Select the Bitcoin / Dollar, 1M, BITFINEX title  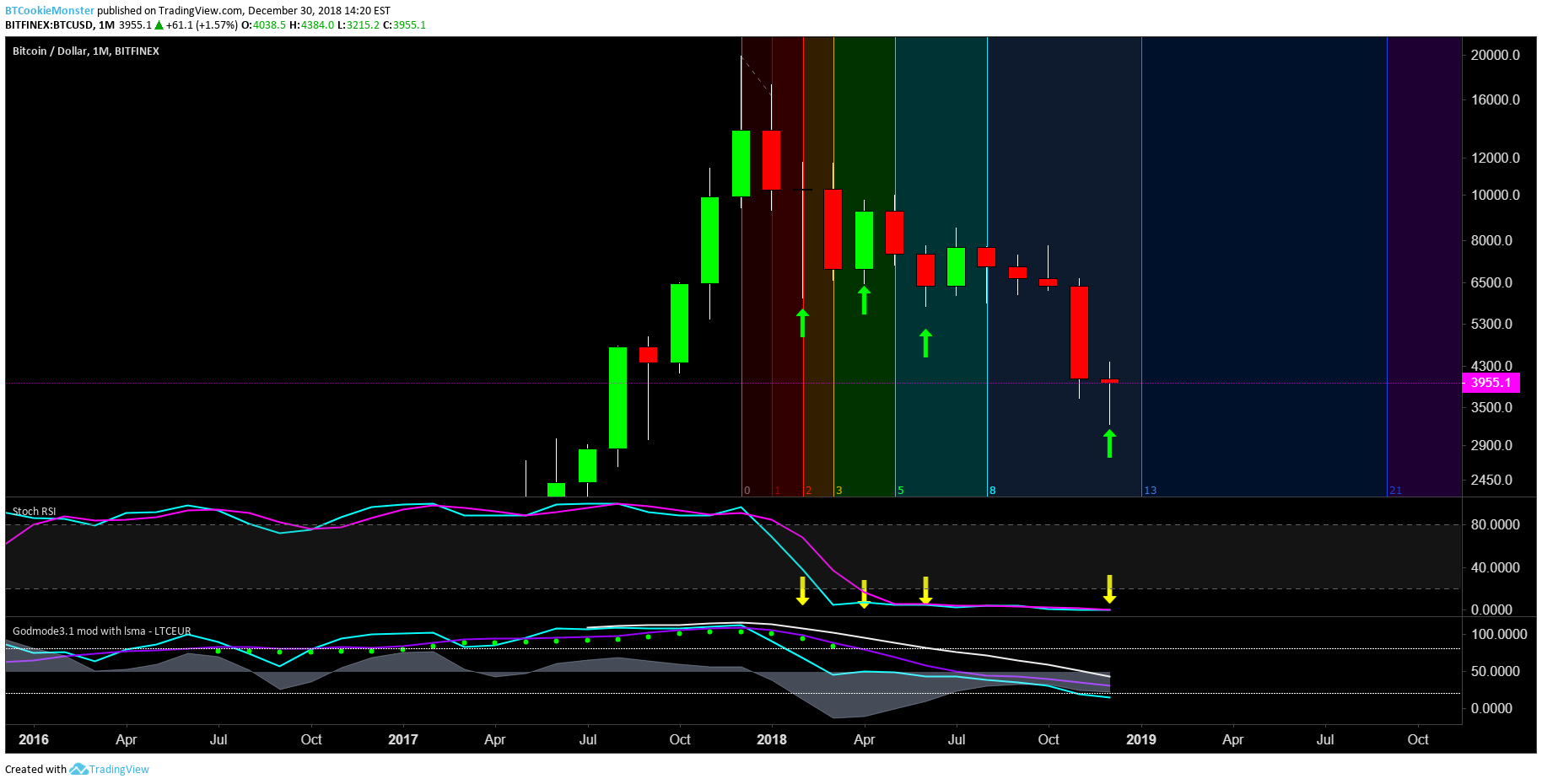point(86,51)
